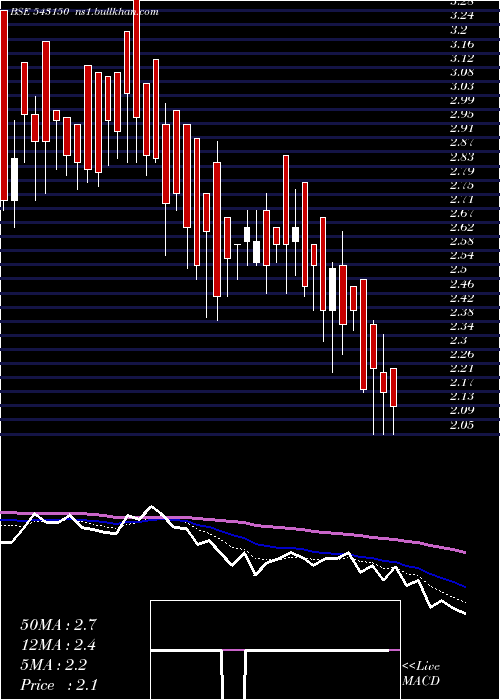The height and width of the screenshot is (700, 500).
Task: Click the 2.95 price level label
Action: point(462,114)
